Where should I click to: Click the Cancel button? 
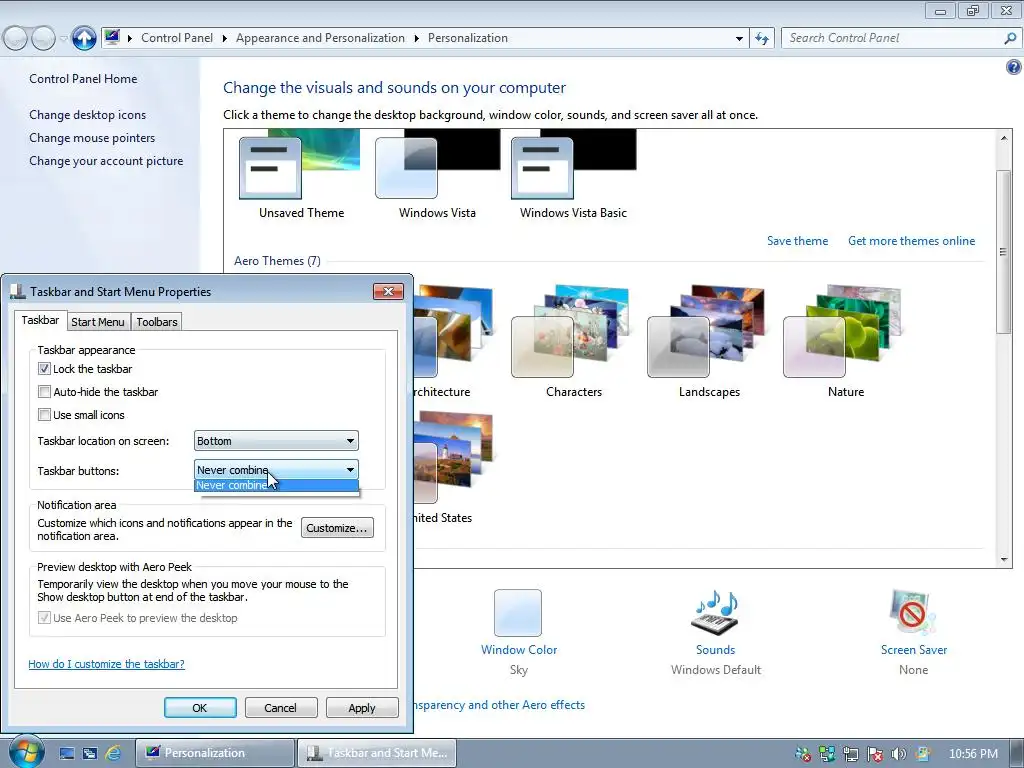(280, 708)
